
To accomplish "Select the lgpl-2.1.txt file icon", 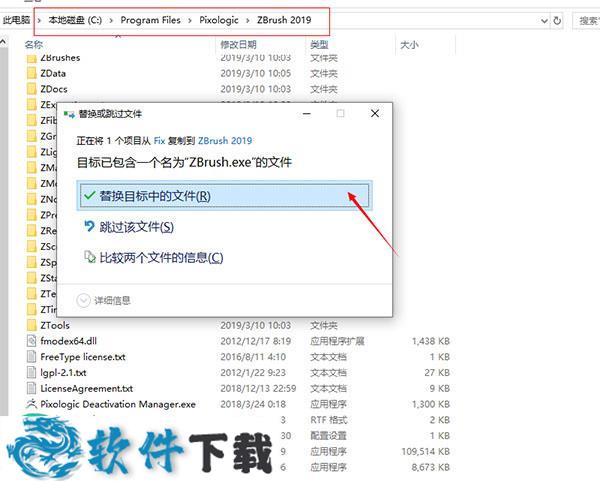I will [x=32, y=372].
